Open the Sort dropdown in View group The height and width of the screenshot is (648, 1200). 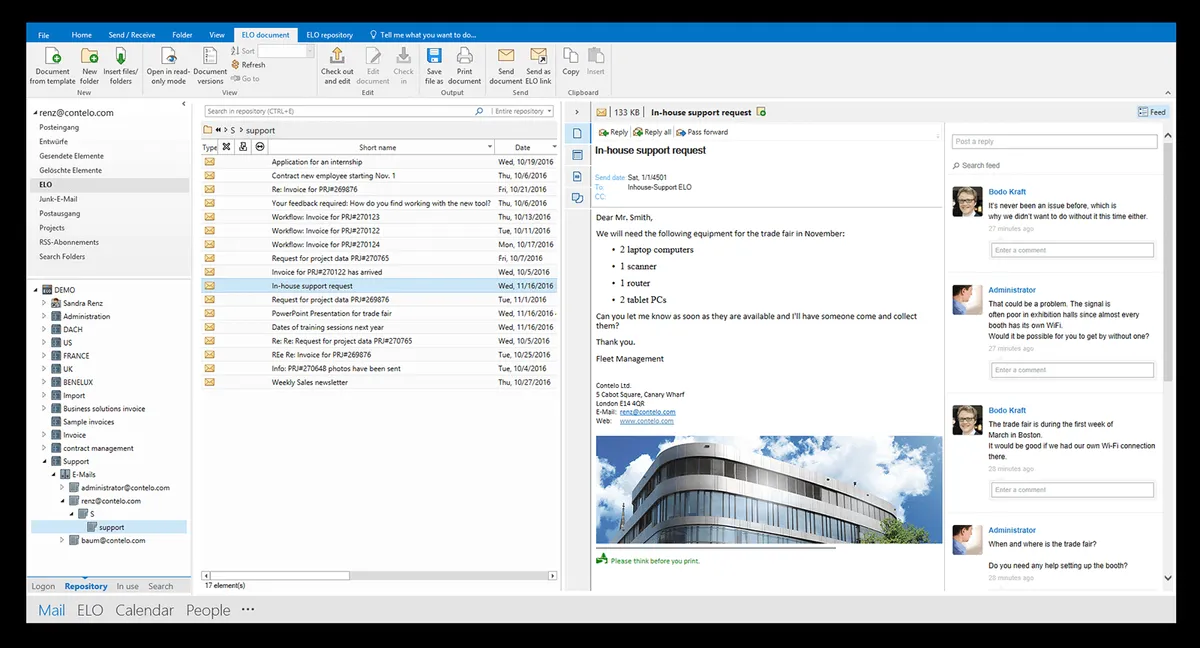tap(310, 51)
